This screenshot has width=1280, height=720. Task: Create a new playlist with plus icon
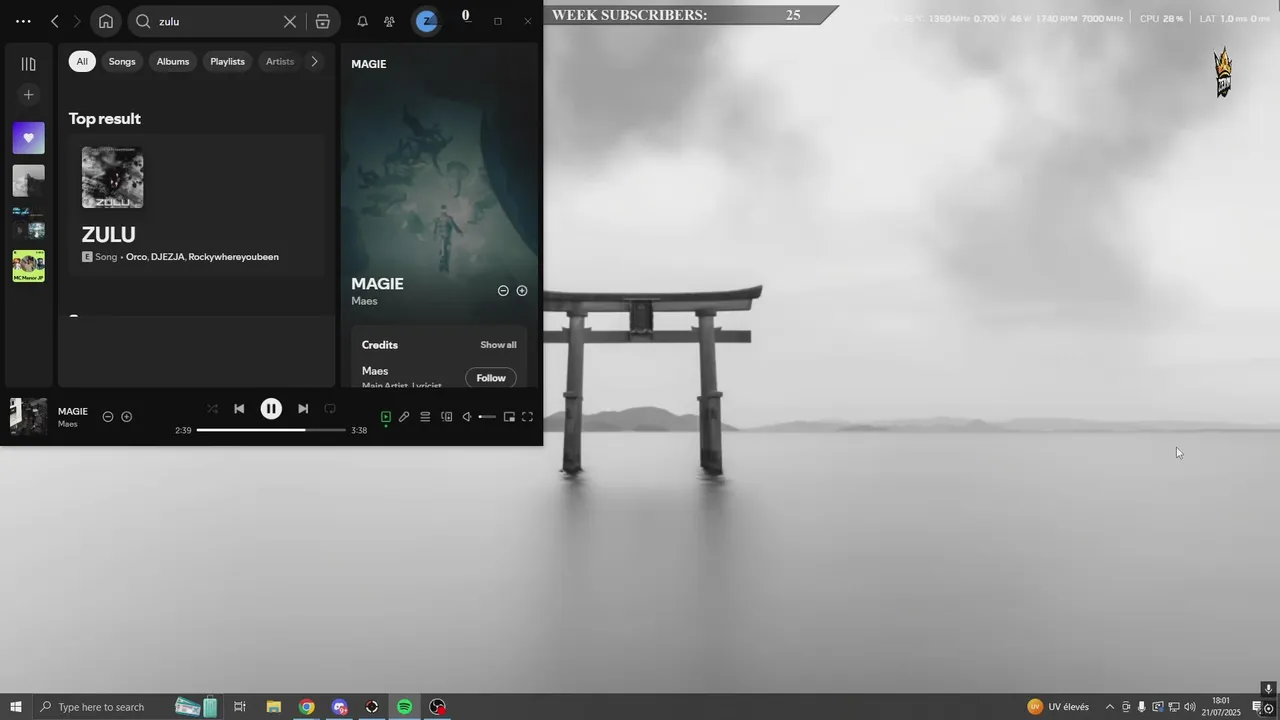[x=28, y=95]
